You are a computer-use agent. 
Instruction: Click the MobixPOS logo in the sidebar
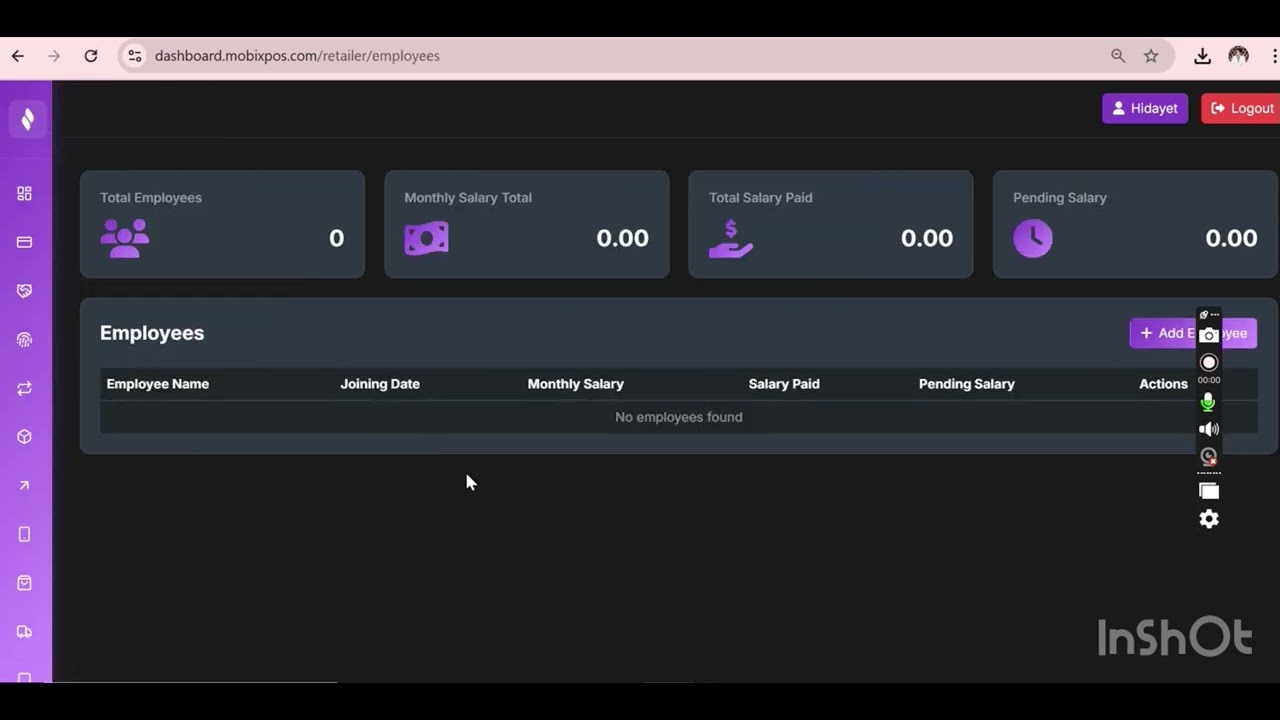(27, 119)
